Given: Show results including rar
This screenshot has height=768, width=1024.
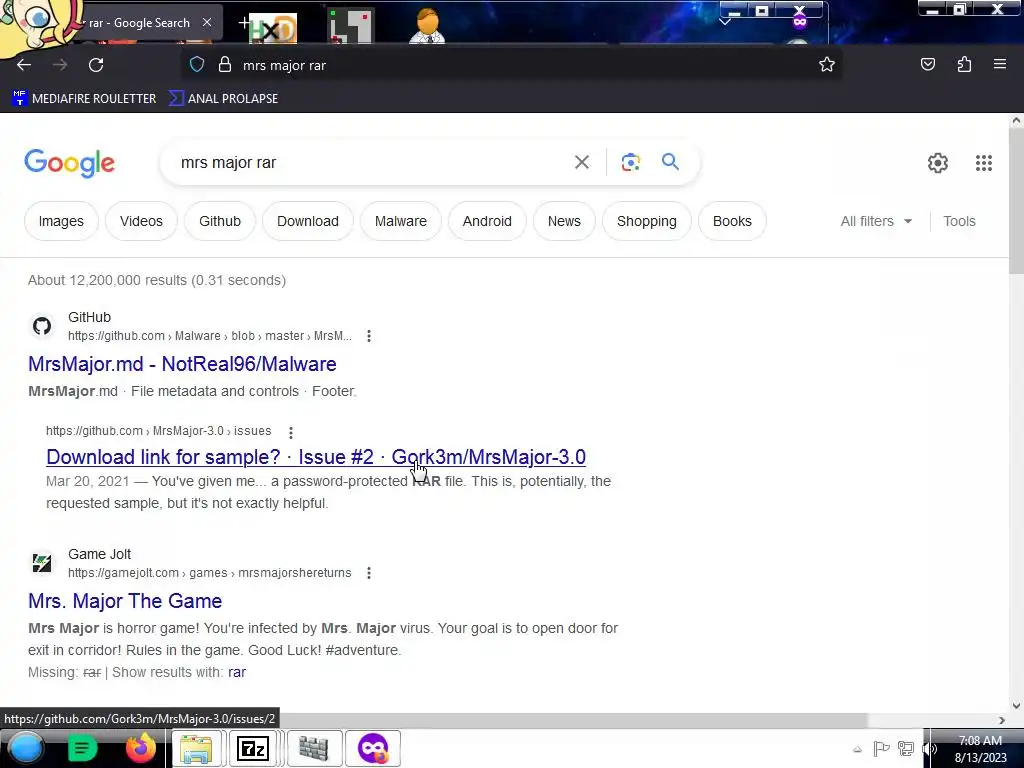Looking at the screenshot, I should click(x=237, y=672).
